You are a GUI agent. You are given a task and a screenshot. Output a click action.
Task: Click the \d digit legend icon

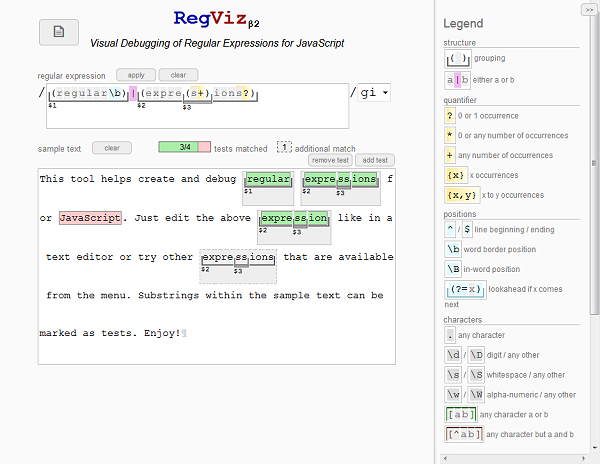(453, 355)
